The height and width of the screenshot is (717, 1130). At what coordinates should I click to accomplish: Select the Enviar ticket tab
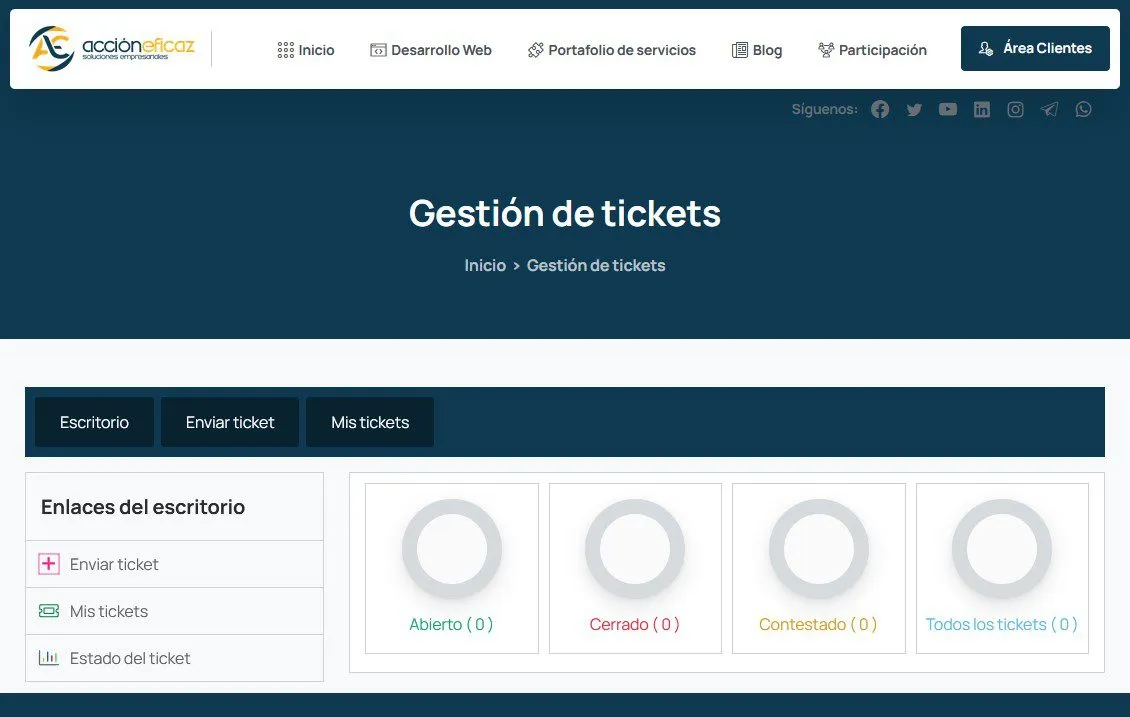(x=230, y=422)
